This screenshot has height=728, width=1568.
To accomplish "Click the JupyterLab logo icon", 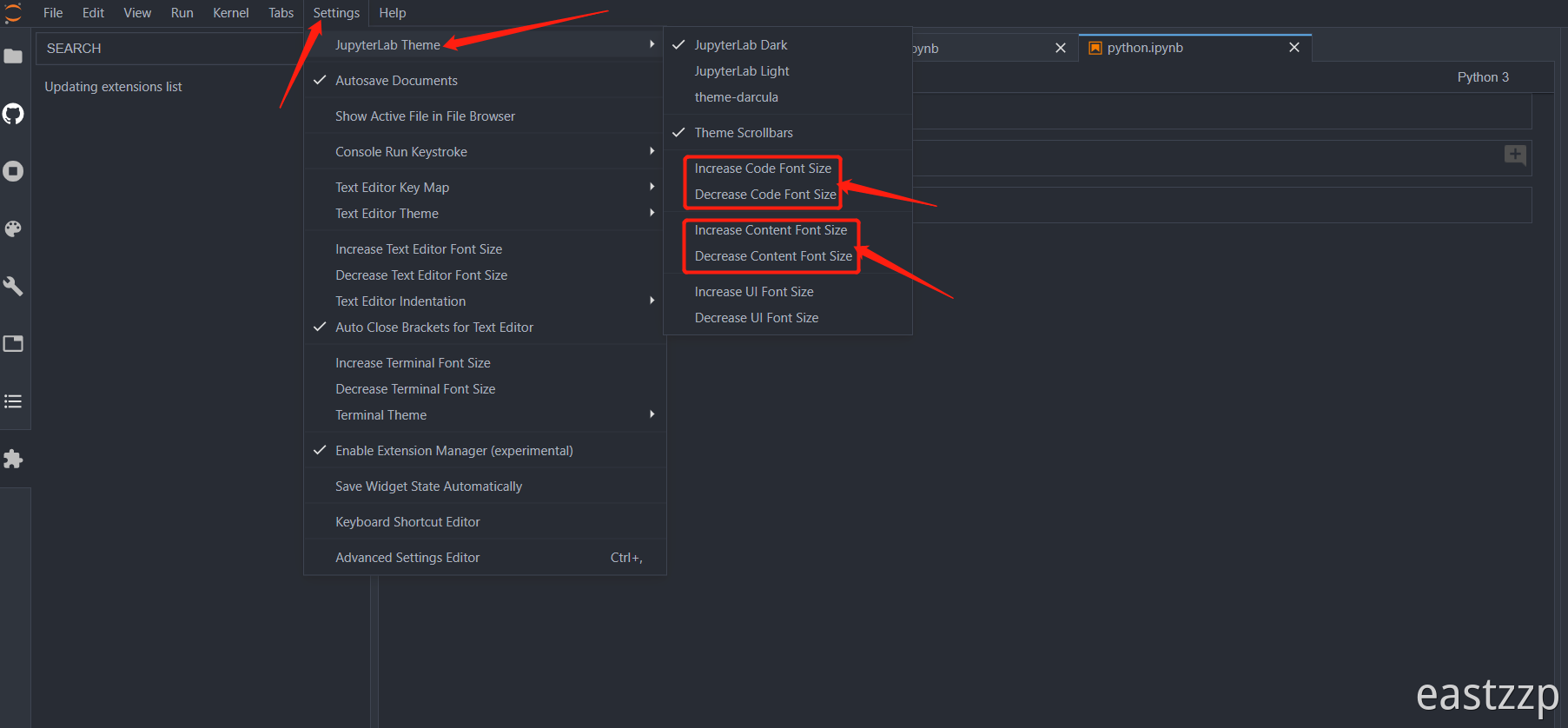I will [x=13, y=13].
